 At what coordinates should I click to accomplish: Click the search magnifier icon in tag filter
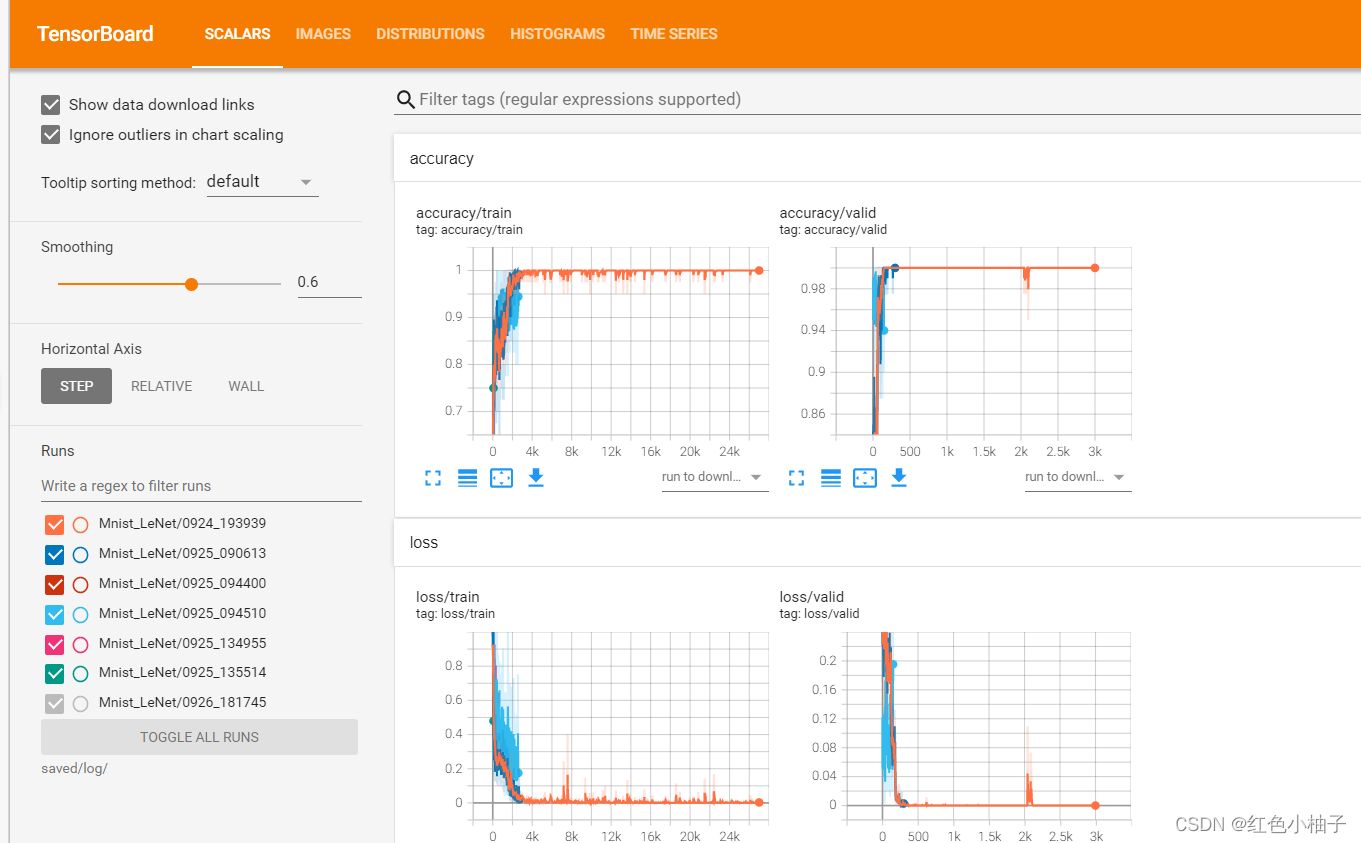pos(406,99)
